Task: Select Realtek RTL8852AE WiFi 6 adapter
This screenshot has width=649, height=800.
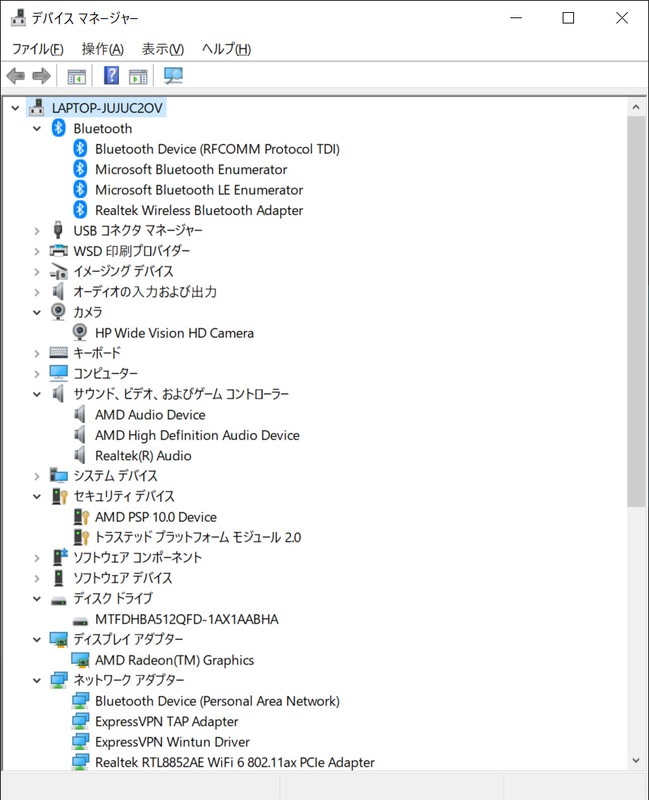Action: pos(235,762)
